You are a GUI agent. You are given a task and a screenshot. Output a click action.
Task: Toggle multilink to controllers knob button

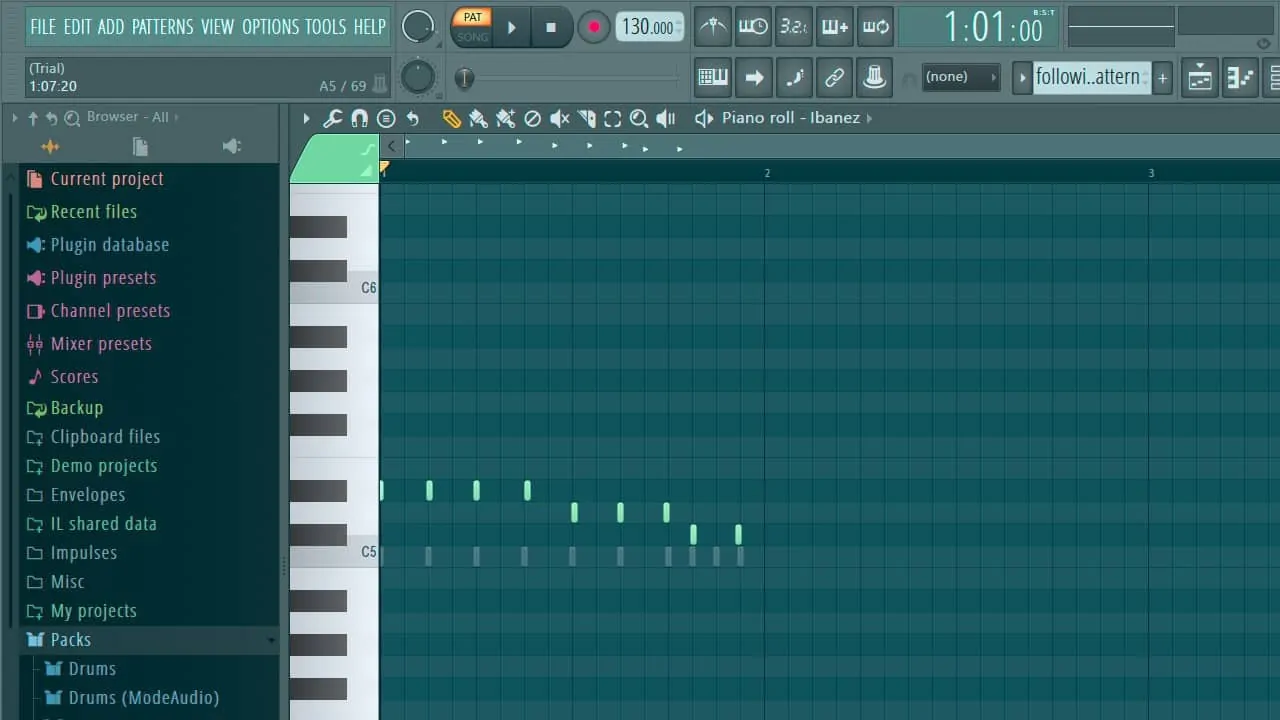[x=876, y=77]
